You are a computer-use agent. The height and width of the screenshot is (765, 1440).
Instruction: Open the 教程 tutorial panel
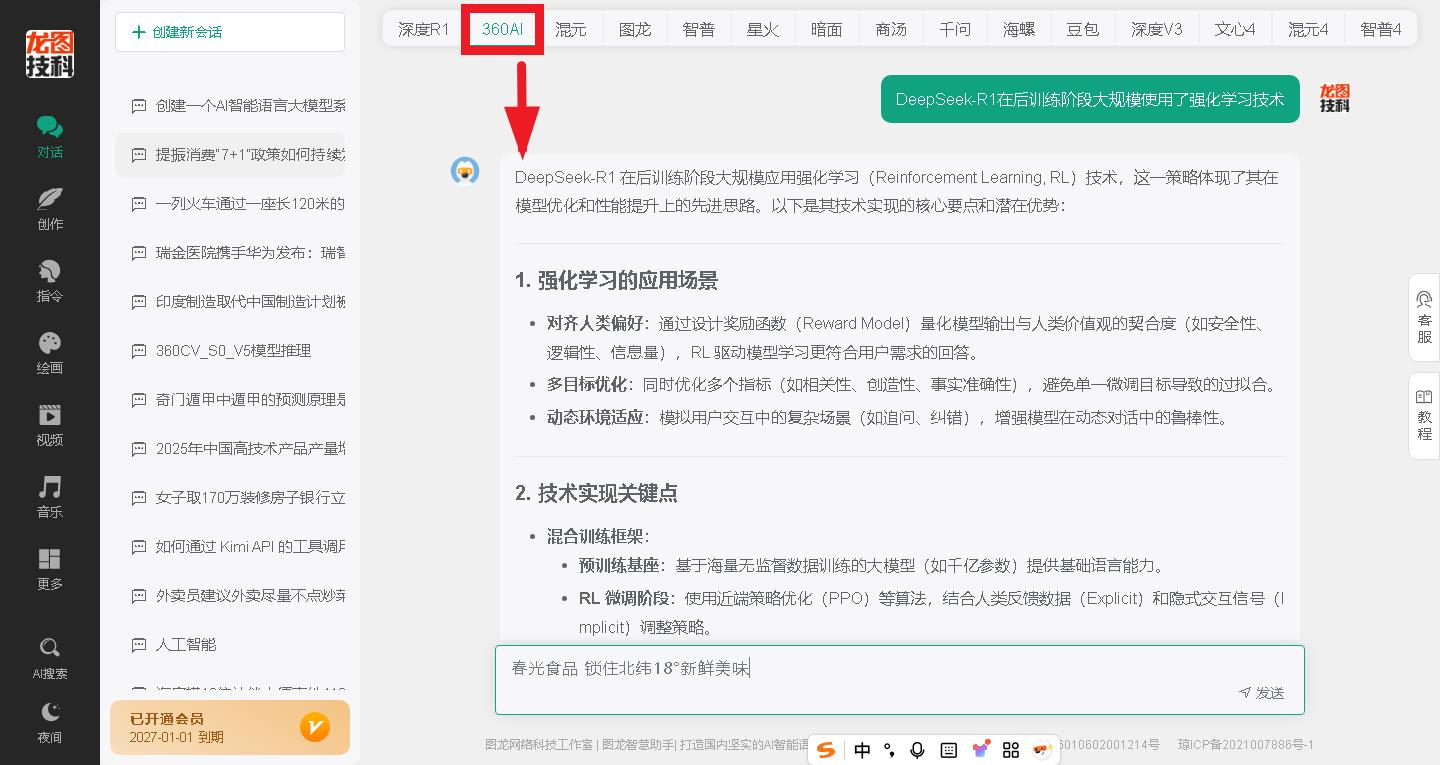1424,415
